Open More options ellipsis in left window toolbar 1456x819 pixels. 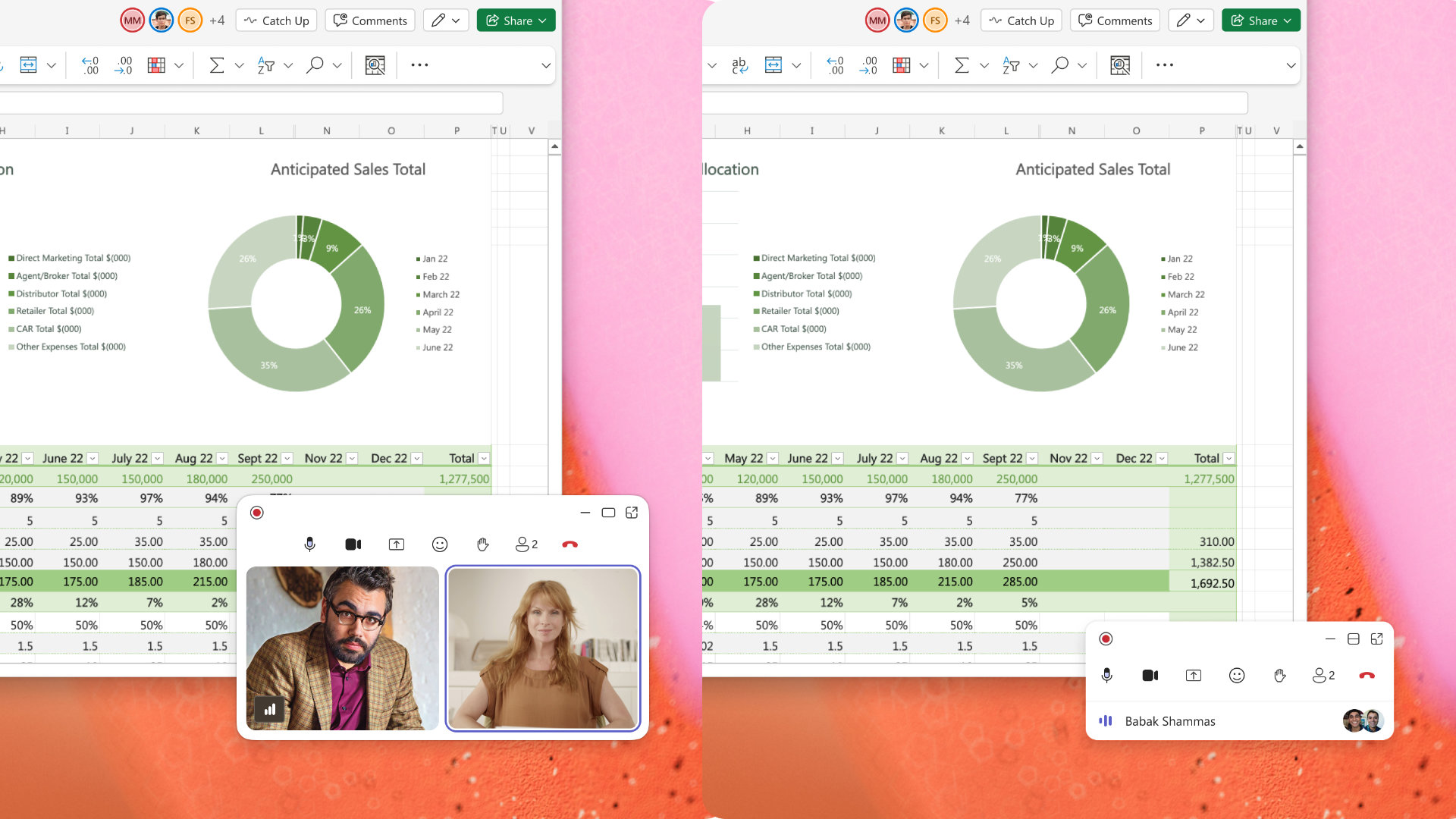[x=419, y=65]
